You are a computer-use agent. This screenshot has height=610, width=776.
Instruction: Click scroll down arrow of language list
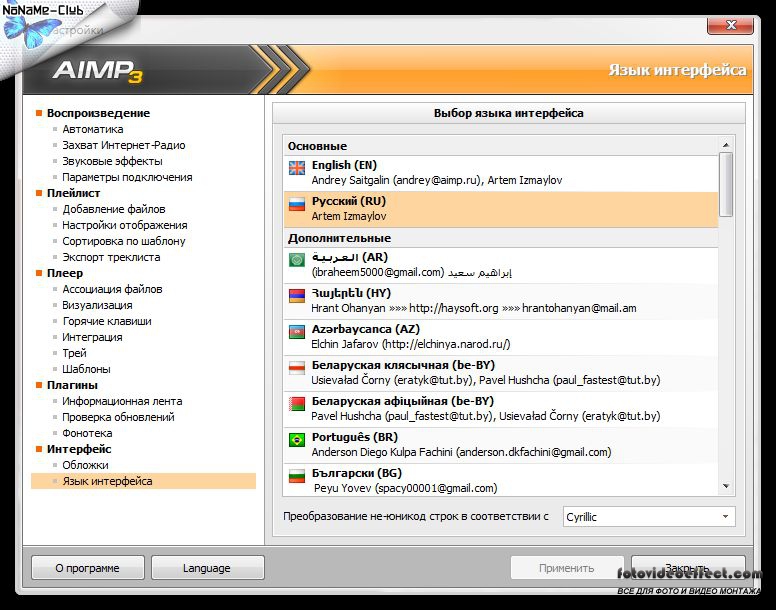726,486
